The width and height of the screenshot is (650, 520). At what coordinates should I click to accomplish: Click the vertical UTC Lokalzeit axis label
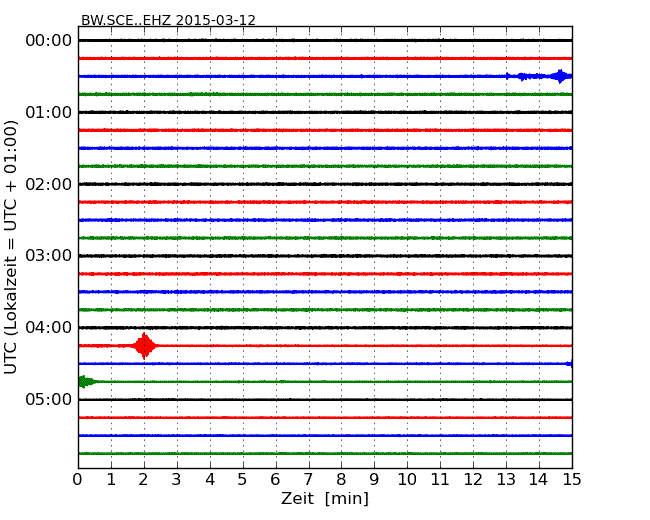(12, 247)
